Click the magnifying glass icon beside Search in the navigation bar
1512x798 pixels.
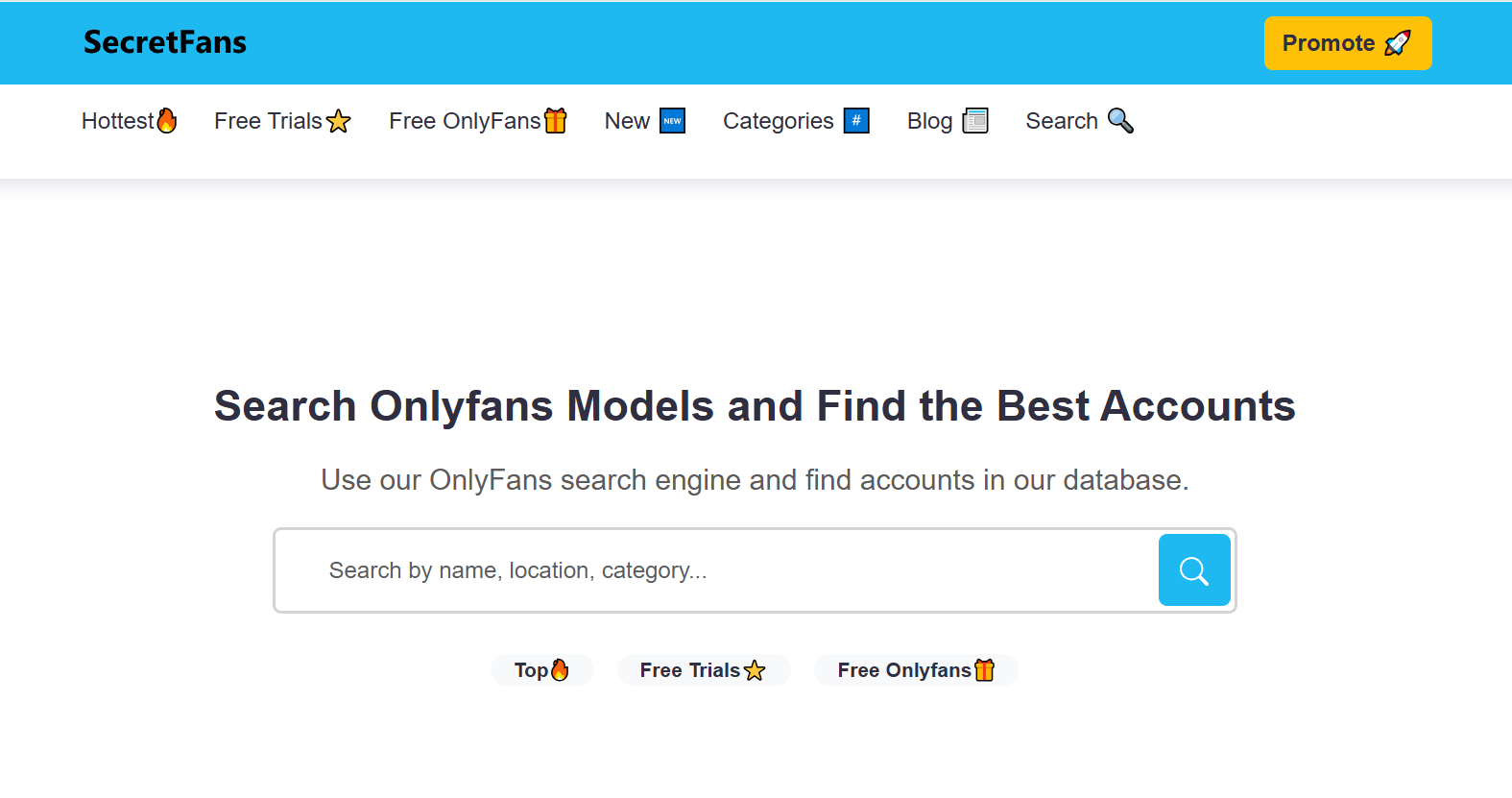(x=1120, y=121)
